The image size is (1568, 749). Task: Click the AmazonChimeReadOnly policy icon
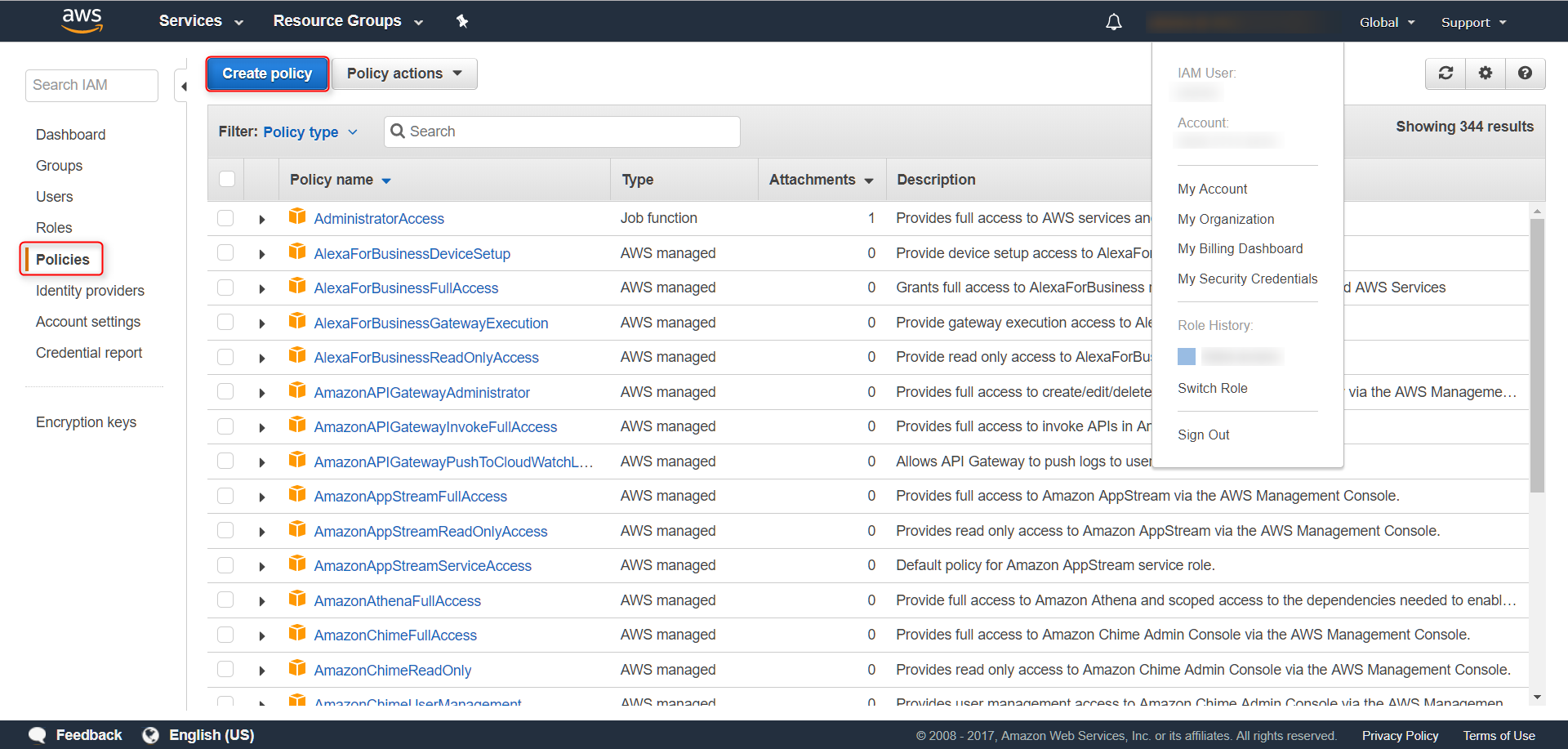click(297, 668)
